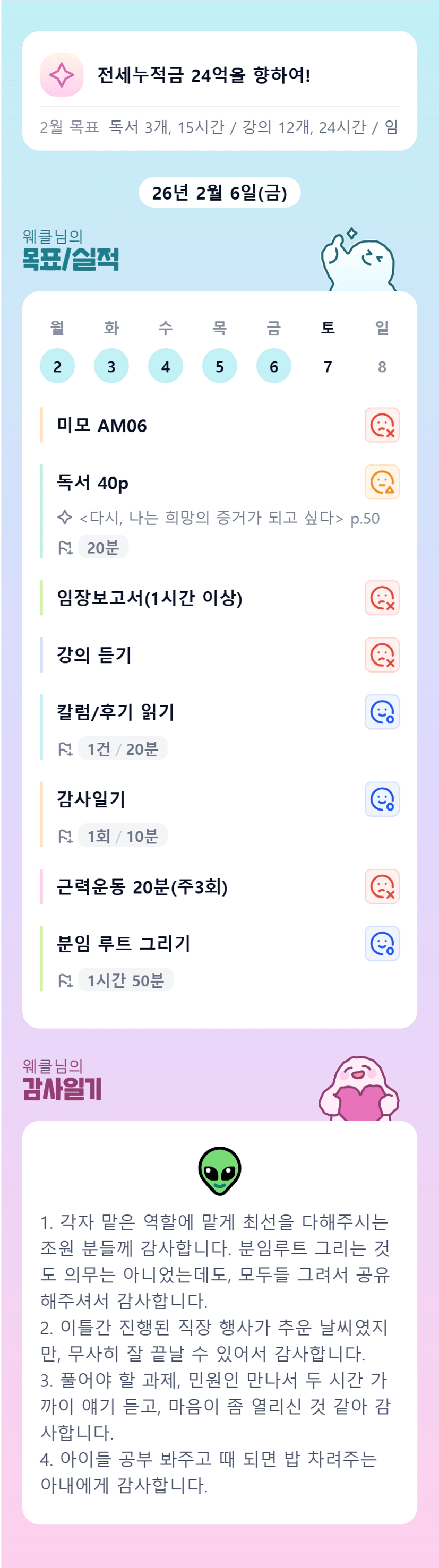The height and width of the screenshot is (1568, 439).
Task: Click the failed face icon for 강의 듣기
Action: [x=382, y=655]
